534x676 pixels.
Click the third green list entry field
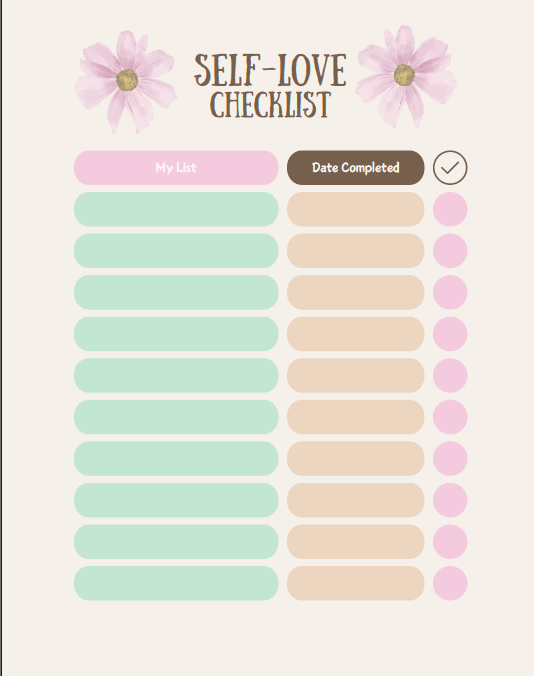[176, 292]
